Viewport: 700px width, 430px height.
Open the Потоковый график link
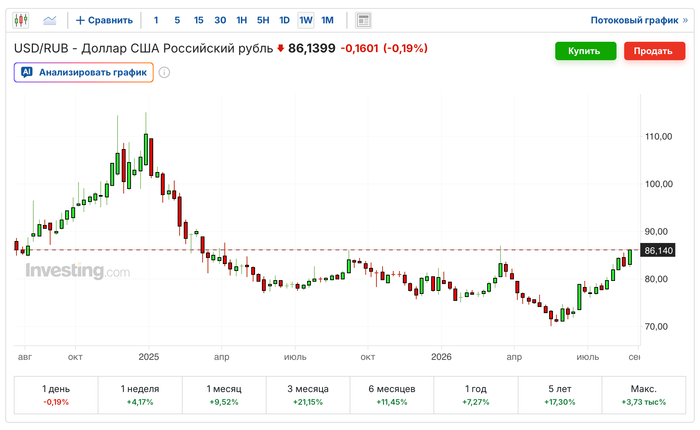pos(639,20)
